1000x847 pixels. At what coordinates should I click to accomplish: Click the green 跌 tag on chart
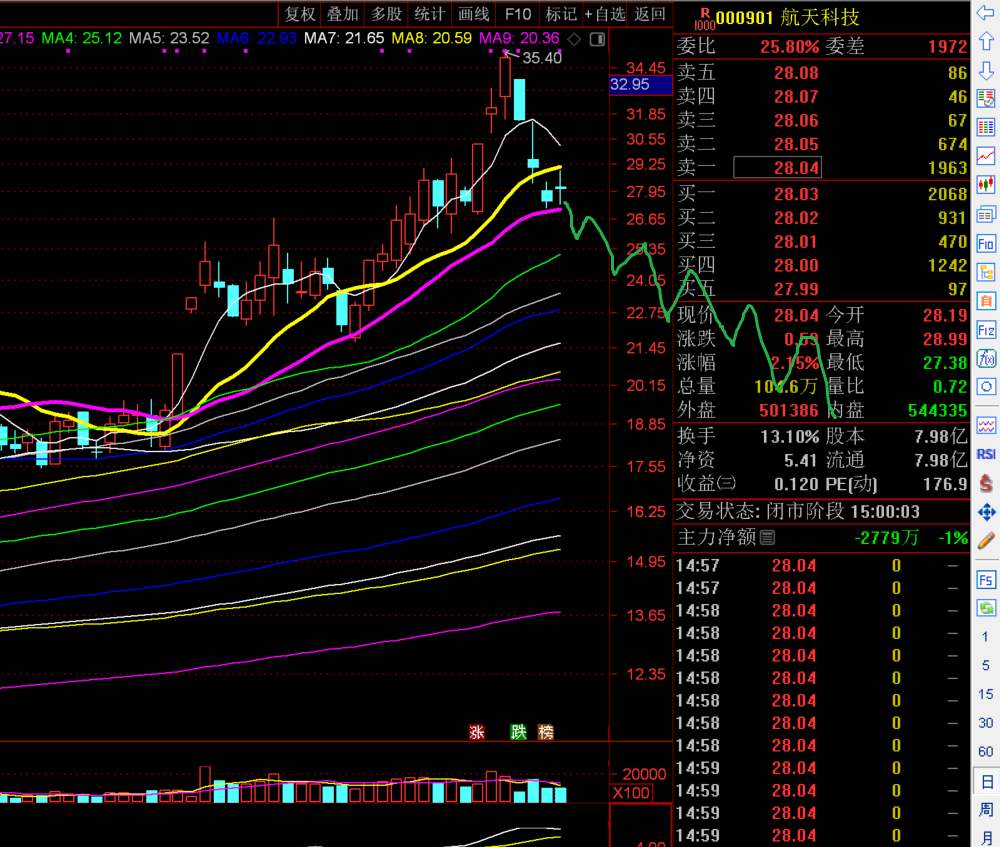[518, 732]
